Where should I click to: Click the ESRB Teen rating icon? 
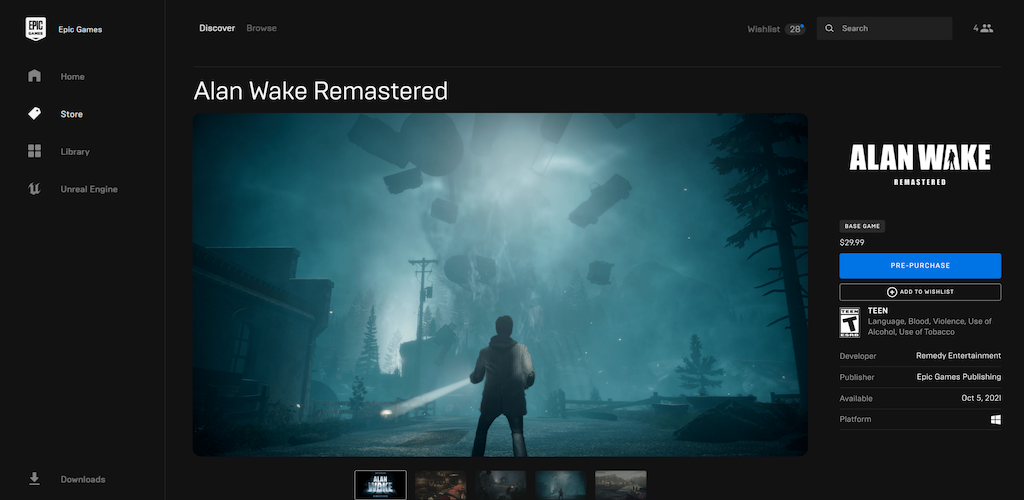pyautogui.click(x=849, y=322)
